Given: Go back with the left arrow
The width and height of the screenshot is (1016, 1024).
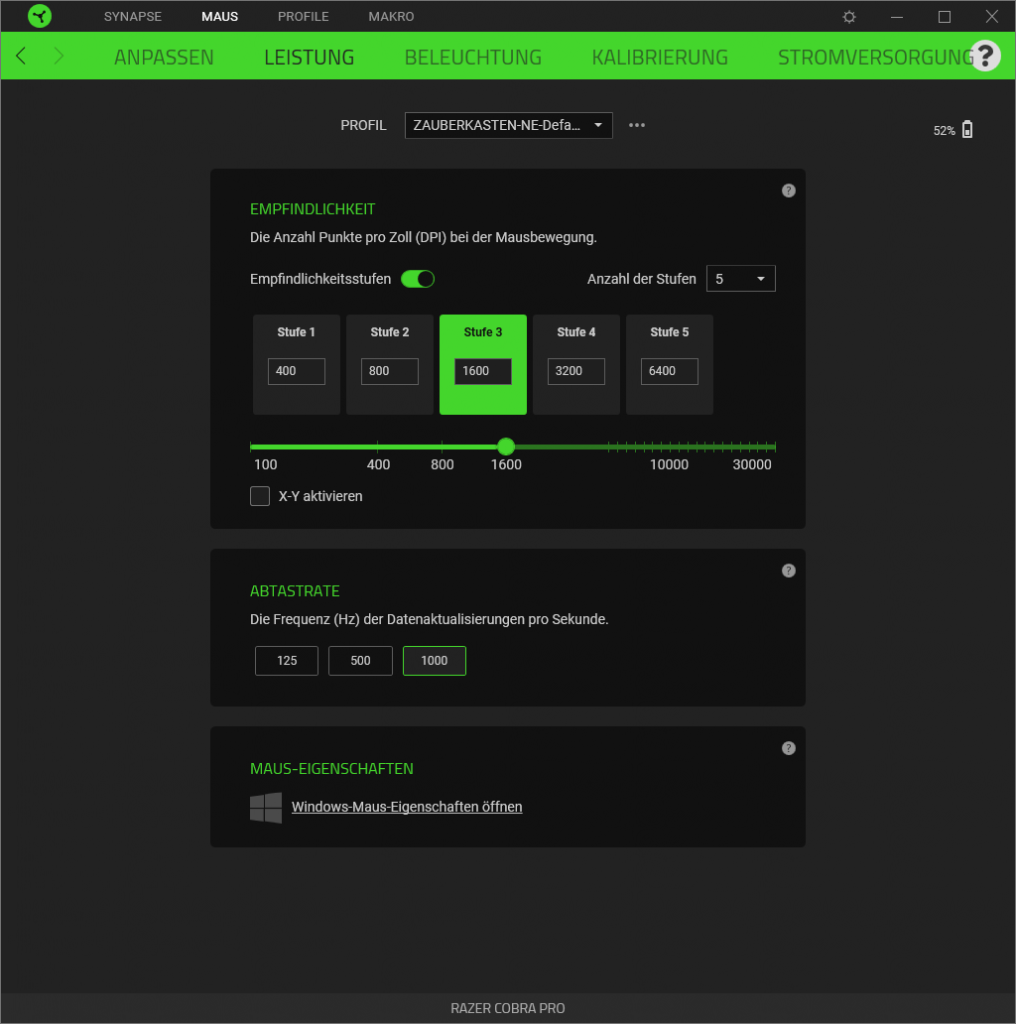Looking at the screenshot, I should point(21,56).
